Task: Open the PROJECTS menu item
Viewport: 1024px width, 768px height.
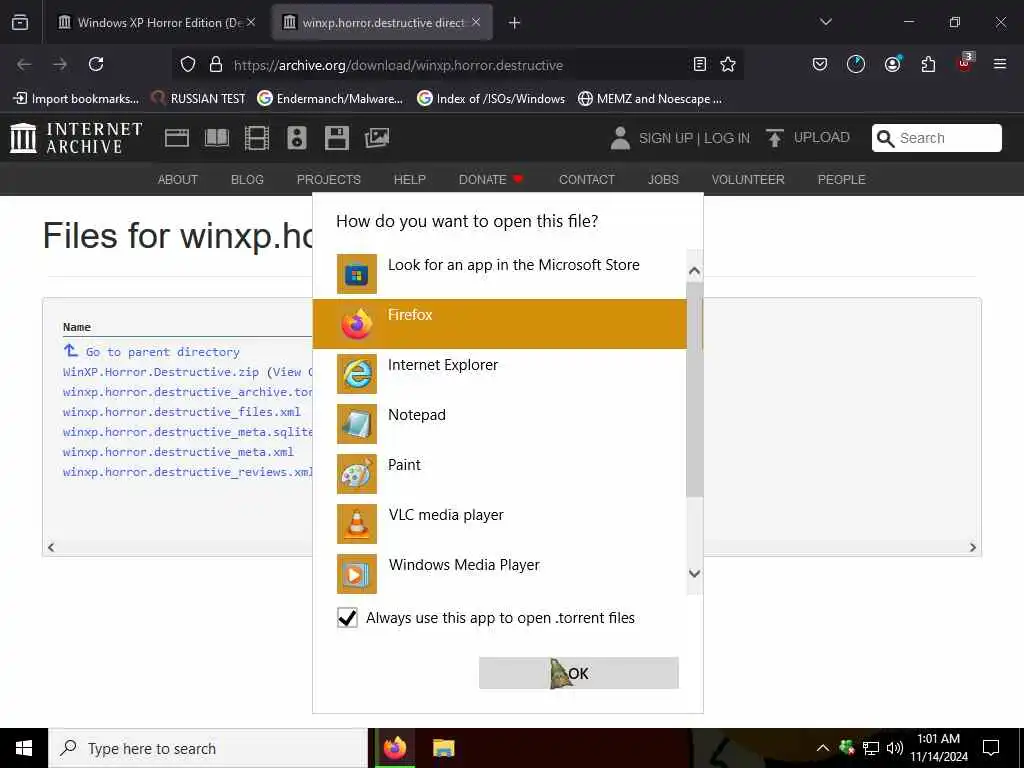Action: click(x=328, y=180)
